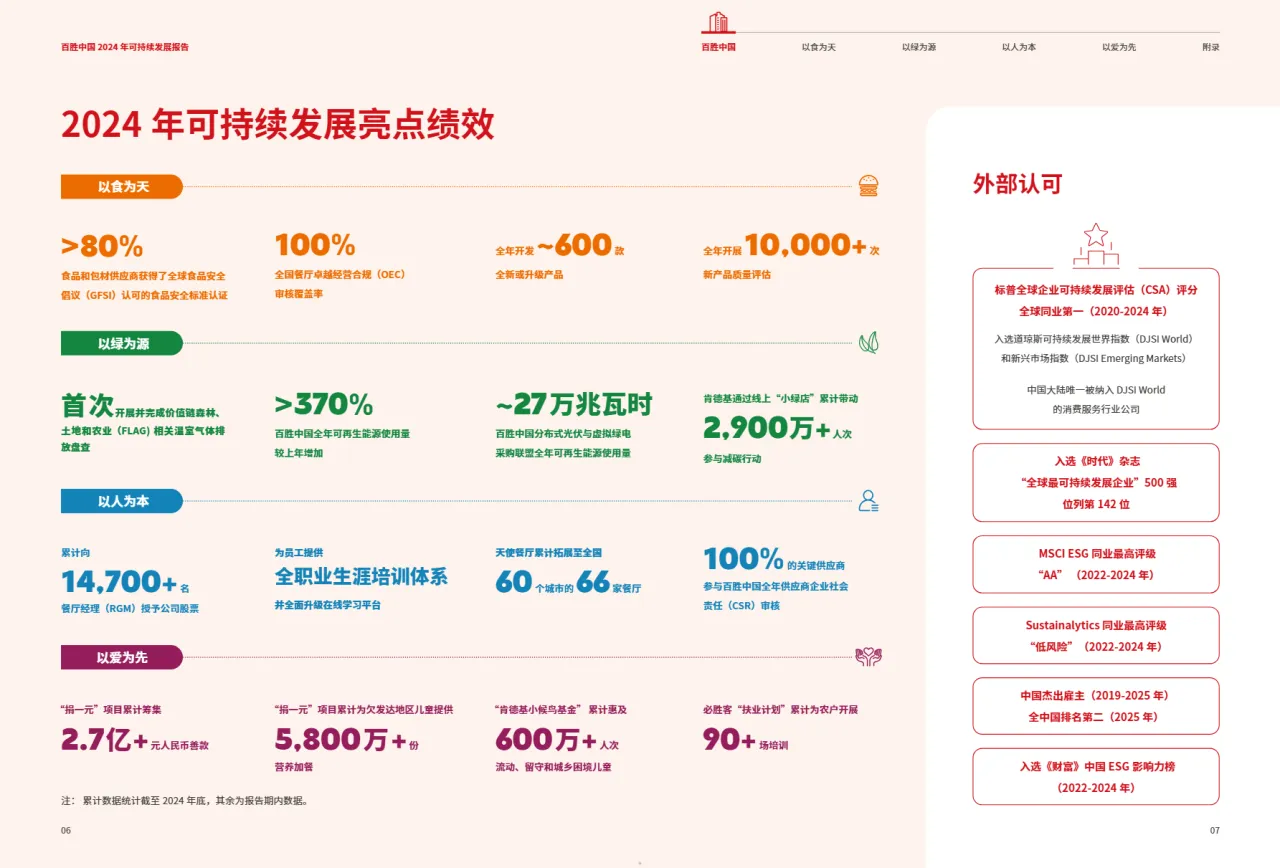Open the 以爱为先 navigation tab
1280x868 pixels.
click(1118, 47)
